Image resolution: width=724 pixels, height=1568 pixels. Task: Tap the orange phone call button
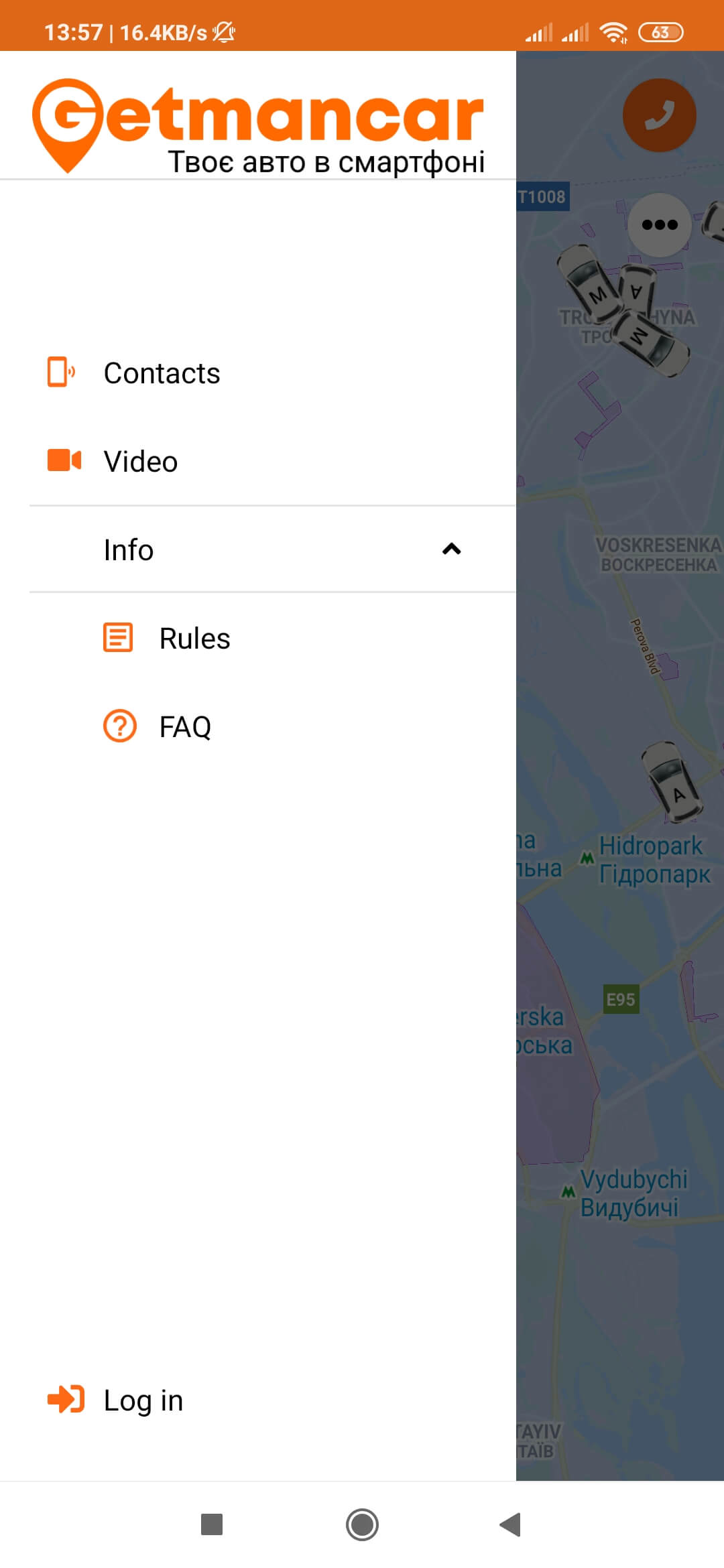[660, 114]
